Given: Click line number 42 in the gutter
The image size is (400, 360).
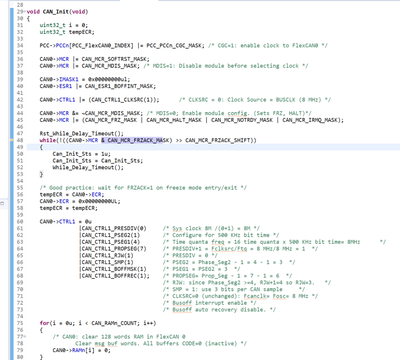Looking at the screenshot, I should [x=20, y=100].
